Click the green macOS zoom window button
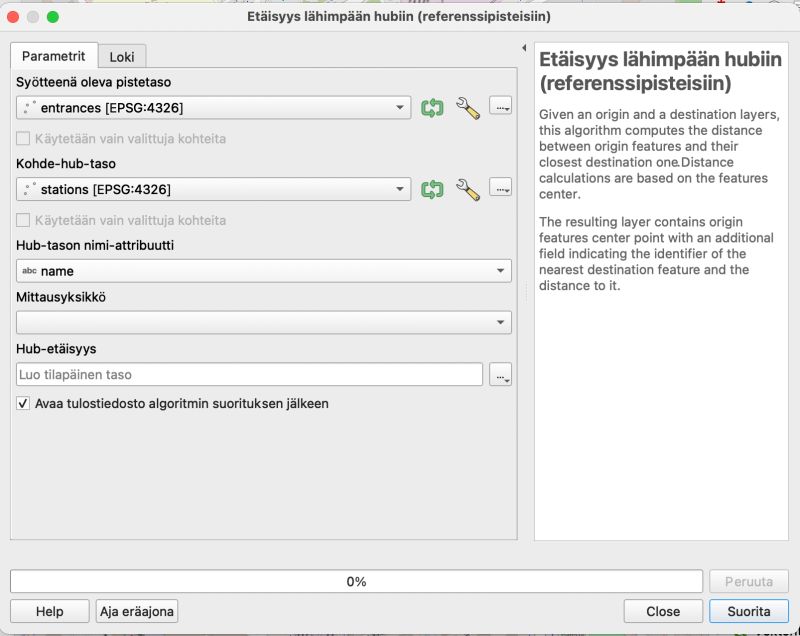 tap(53, 17)
